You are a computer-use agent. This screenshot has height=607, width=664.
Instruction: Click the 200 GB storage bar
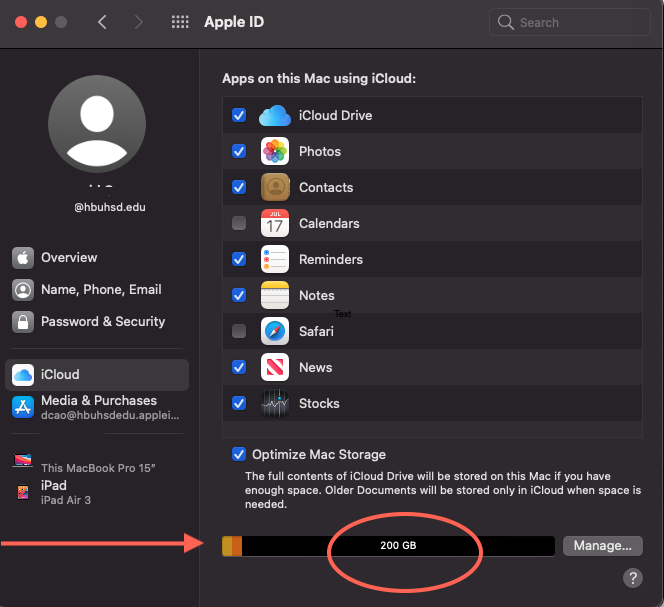click(388, 546)
